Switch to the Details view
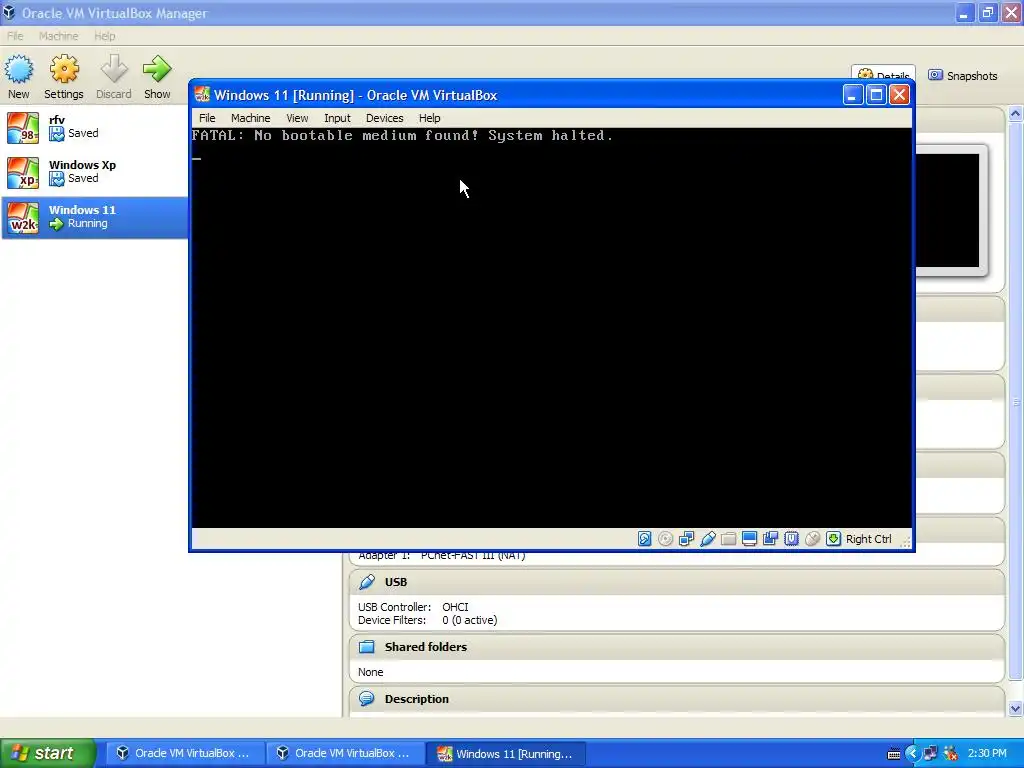The height and width of the screenshot is (768, 1024). [x=883, y=72]
